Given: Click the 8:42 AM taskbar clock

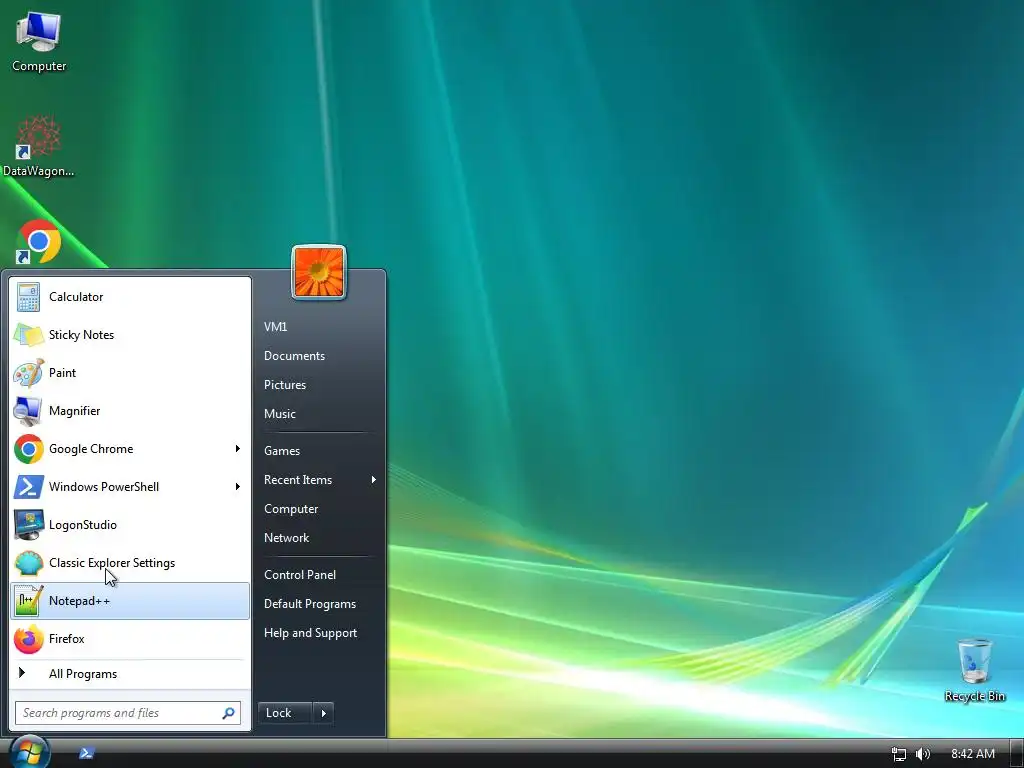Looking at the screenshot, I should (972, 754).
